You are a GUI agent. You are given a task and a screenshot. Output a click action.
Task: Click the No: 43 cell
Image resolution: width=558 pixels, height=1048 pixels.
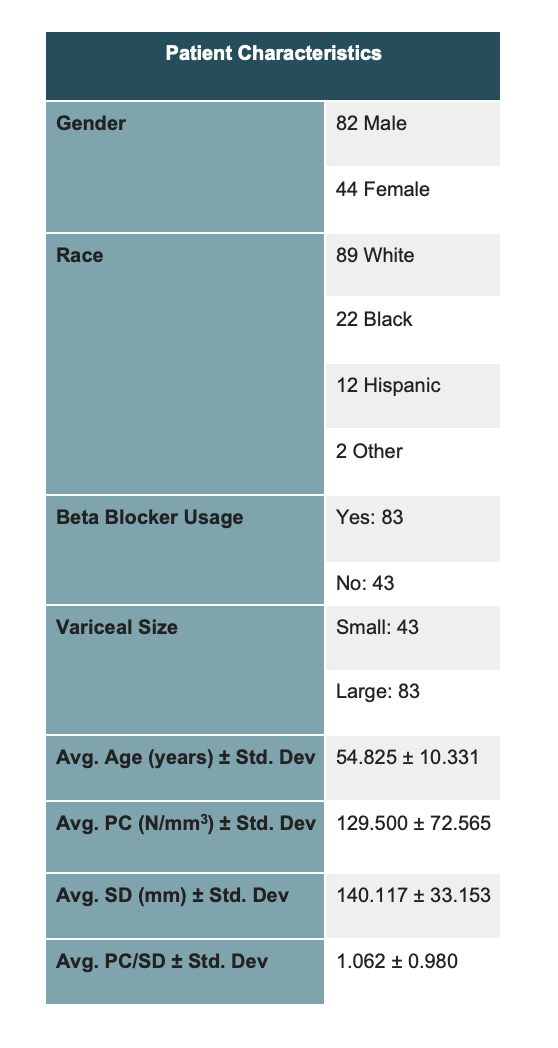412,583
